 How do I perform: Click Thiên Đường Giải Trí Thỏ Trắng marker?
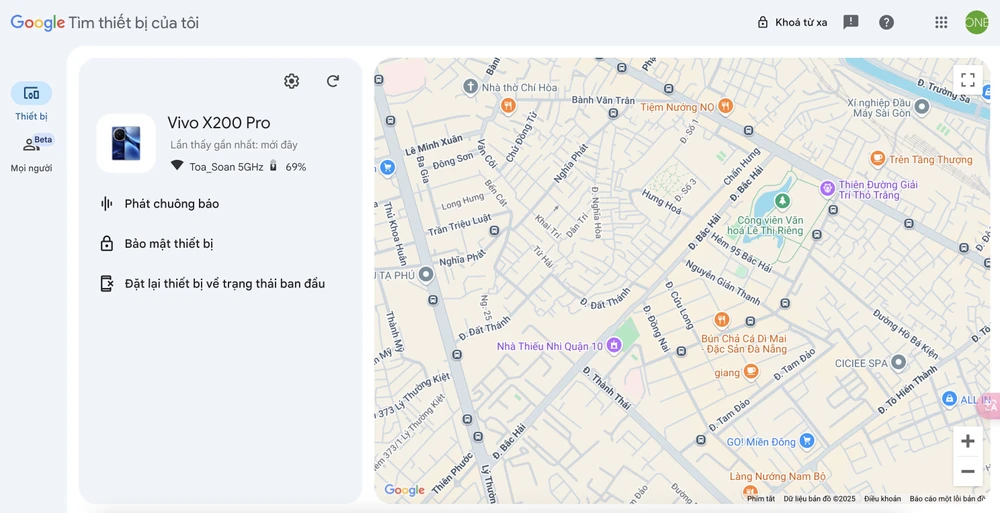coord(827,188)
